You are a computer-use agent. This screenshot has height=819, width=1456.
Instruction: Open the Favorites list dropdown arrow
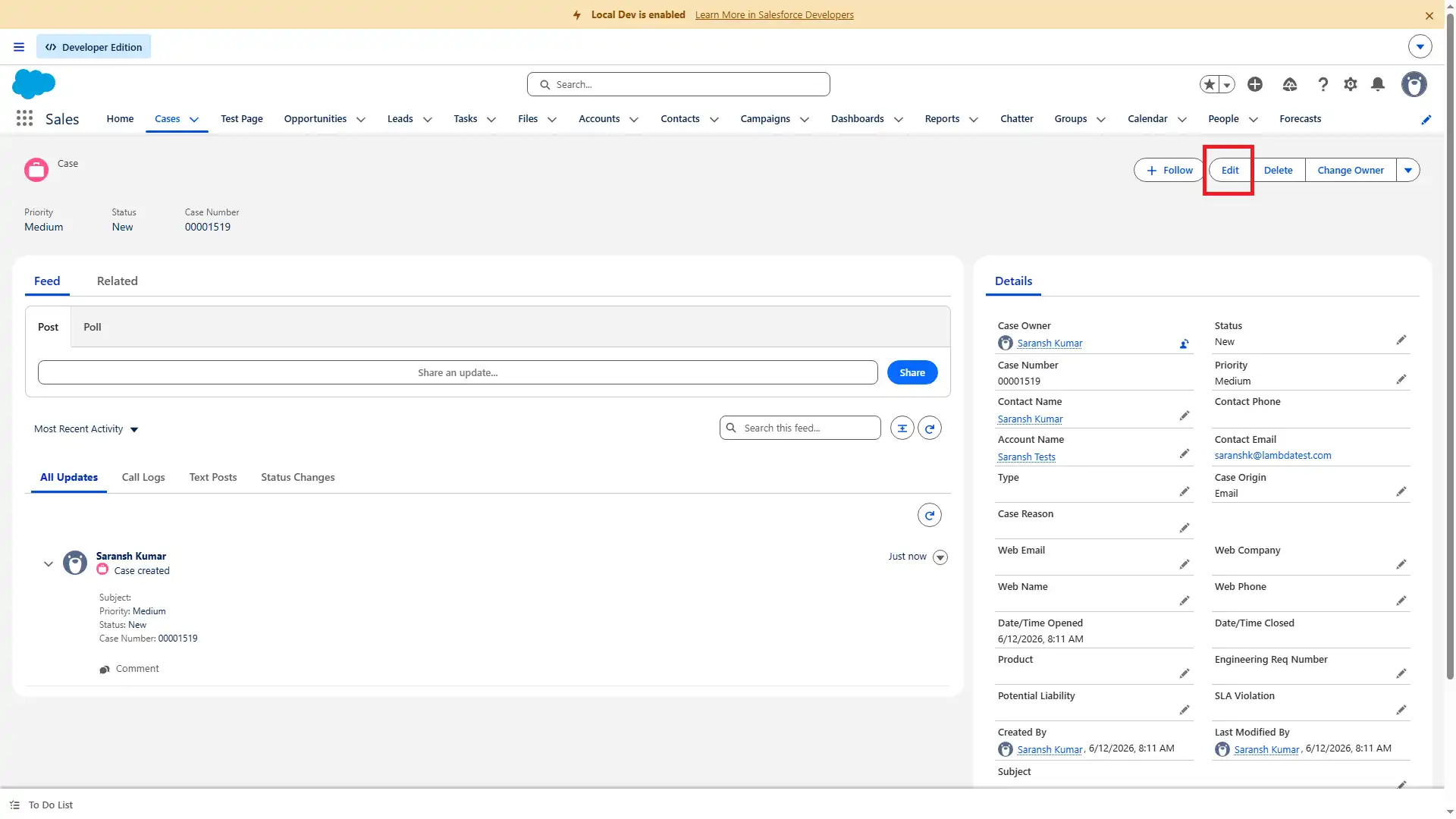coord(1227,85)
